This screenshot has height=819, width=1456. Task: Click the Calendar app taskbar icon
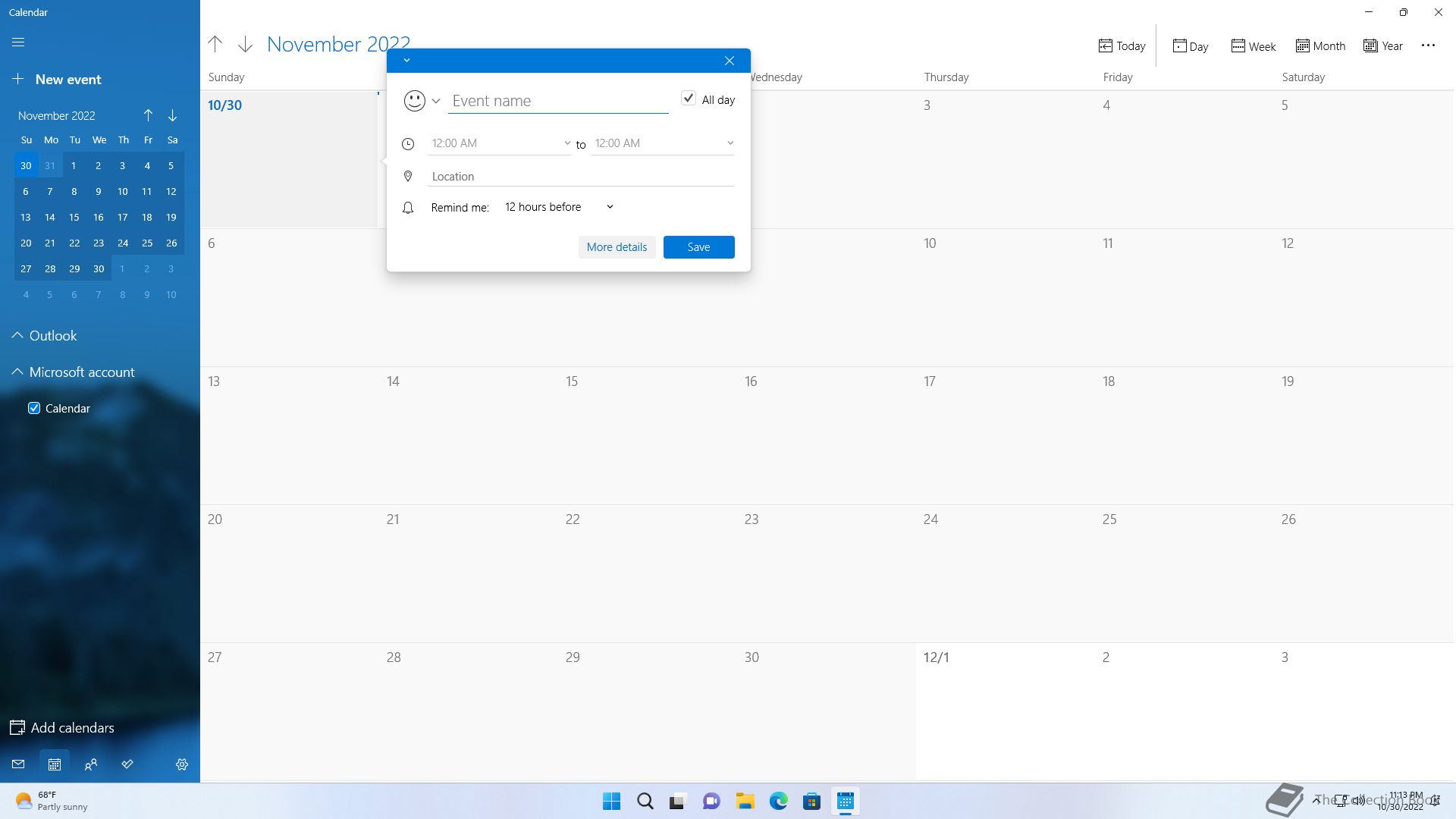845,801
